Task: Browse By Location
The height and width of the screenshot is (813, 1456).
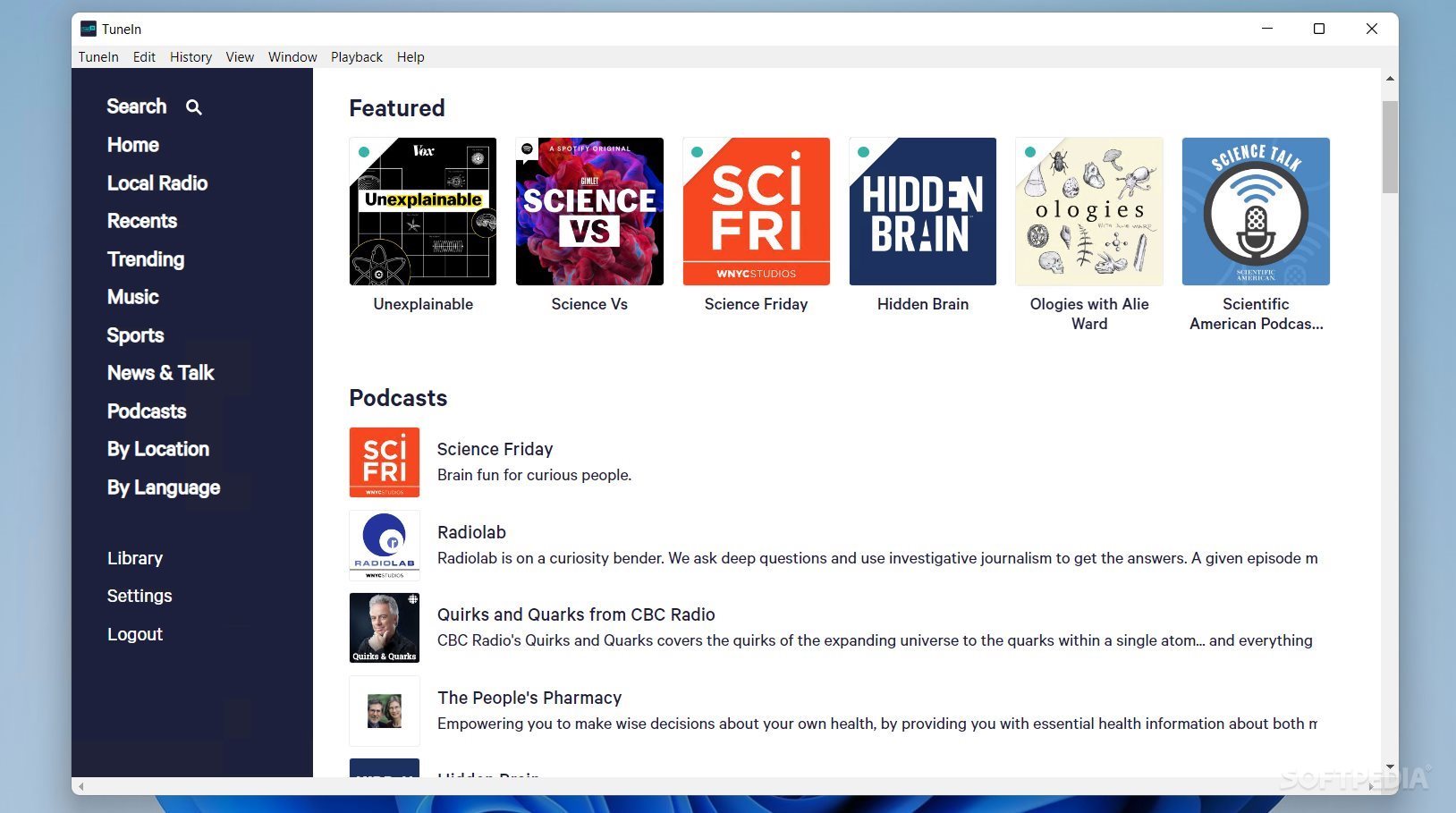Action: tap(158, 449)
